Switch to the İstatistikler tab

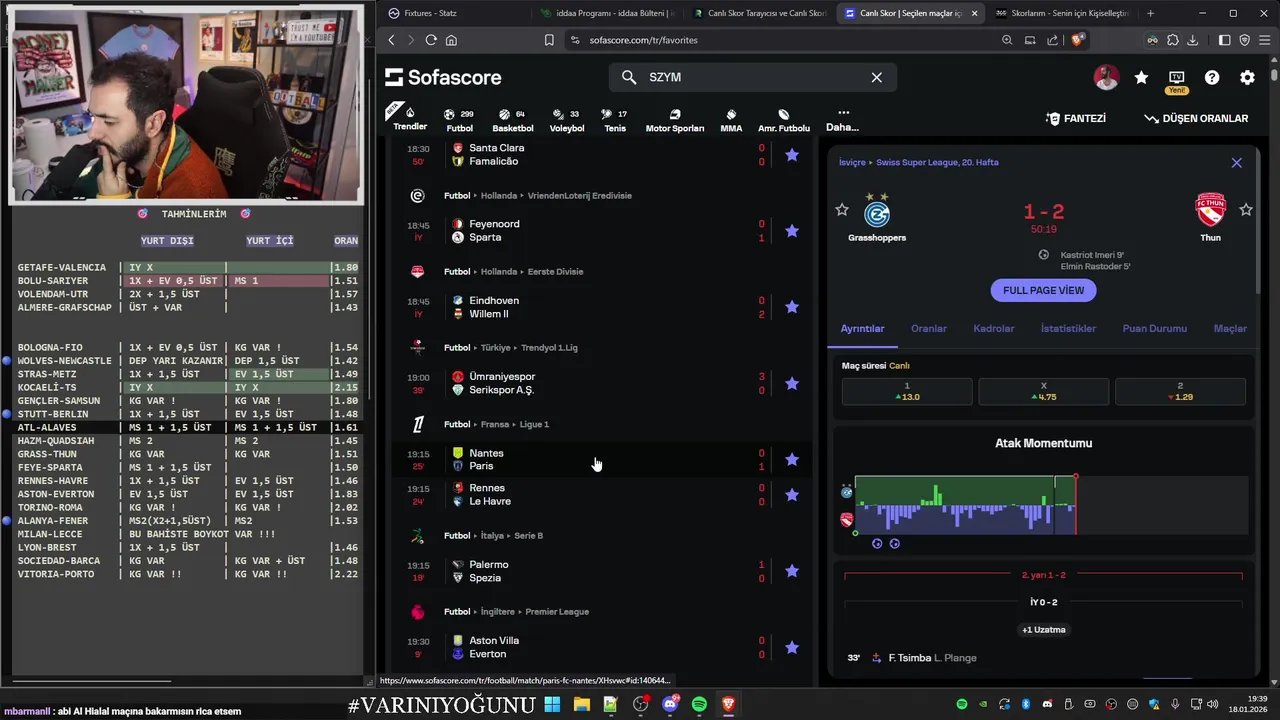coord(1068,328)
